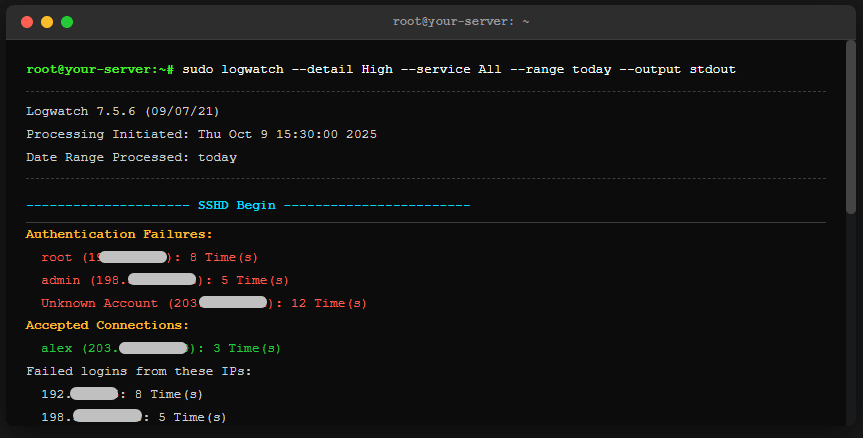Minimize the terminal with the yellow button

click(x=47, y=21)
